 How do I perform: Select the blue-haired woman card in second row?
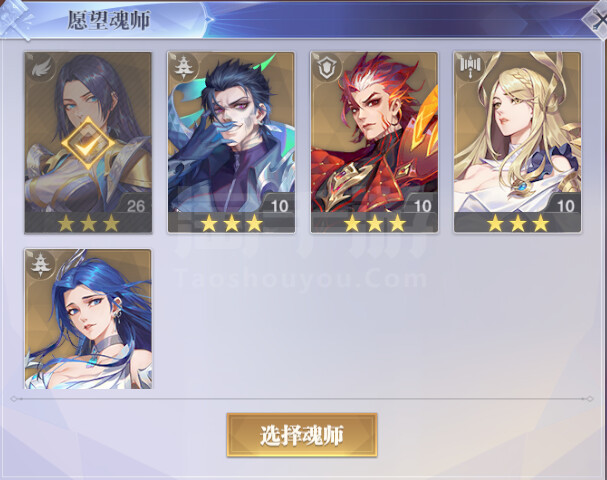tap(88, 319)
